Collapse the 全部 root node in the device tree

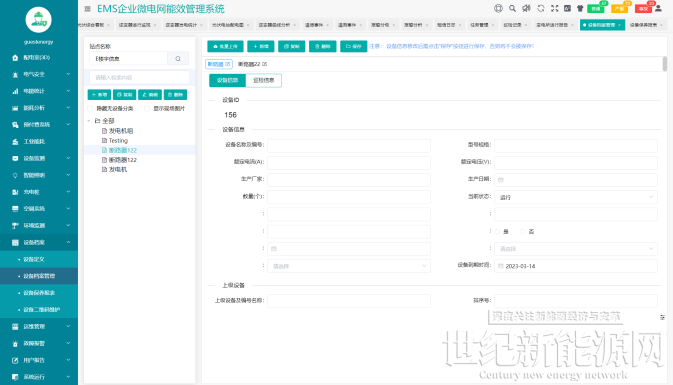tap(89, 121)
